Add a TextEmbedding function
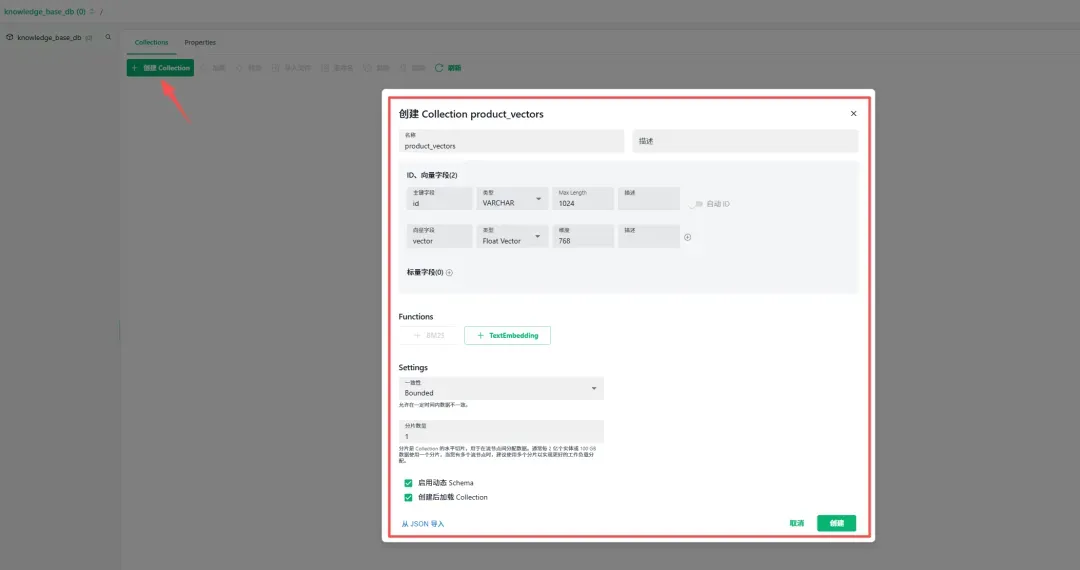The image size is (1080, 570). [507, 336]
